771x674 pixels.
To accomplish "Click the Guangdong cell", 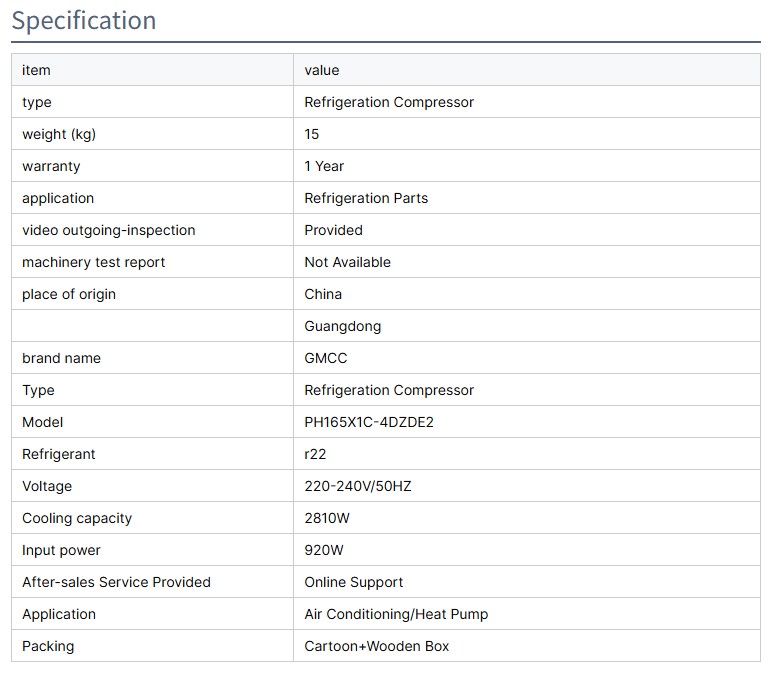I will [342, 326].
